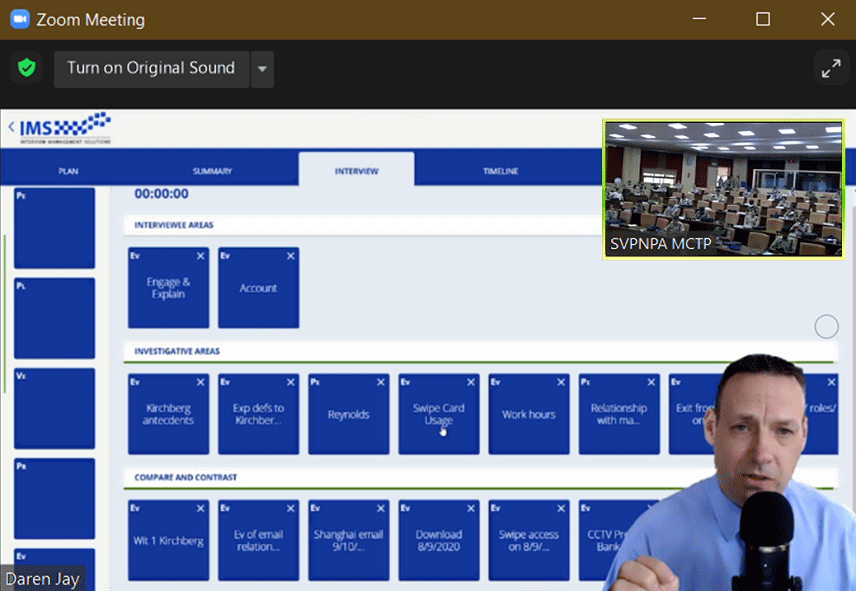Viewport: 856px width, 591px height.
Task: Click the IMS back arrow chevron
Action: [x=11, y=127]
